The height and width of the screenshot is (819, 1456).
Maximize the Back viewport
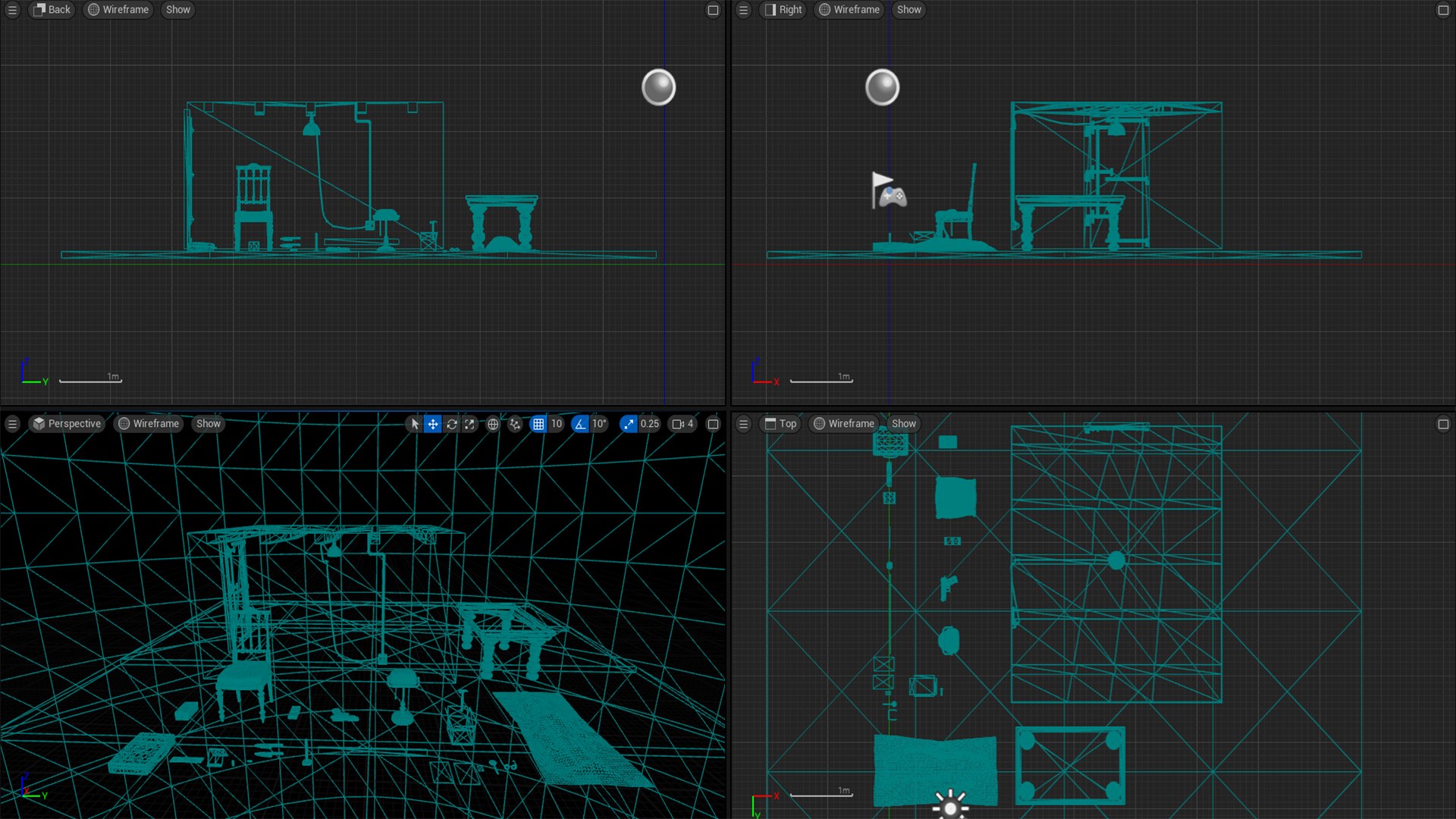click(713, 10)
